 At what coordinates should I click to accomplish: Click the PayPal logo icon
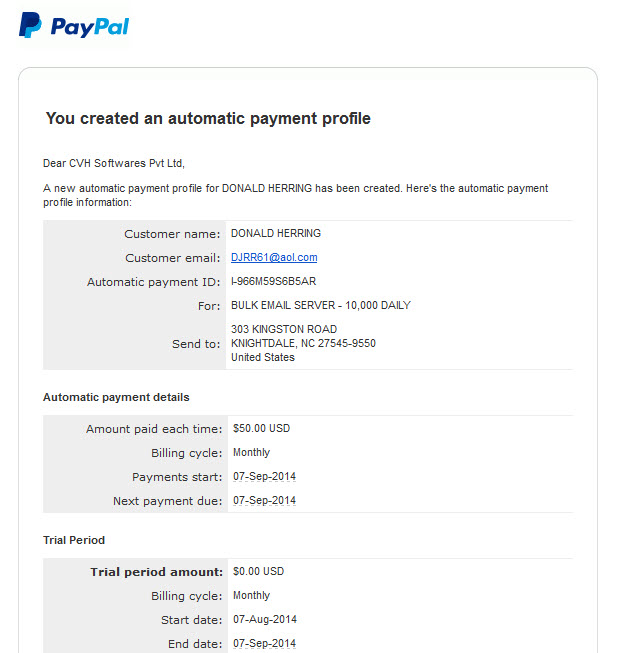click(30, 25)
